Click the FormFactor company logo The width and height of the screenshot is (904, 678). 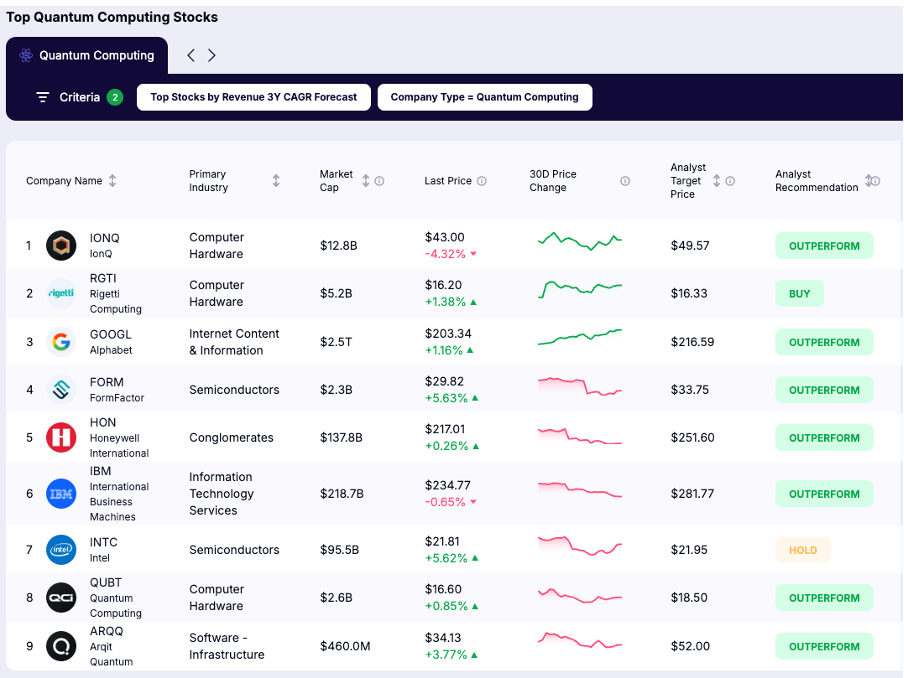tap(61, 390)
